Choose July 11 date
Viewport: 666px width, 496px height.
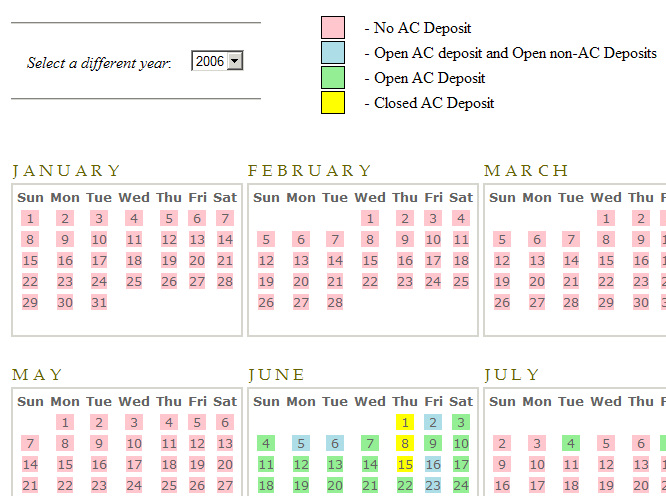[x=571, y=465]
